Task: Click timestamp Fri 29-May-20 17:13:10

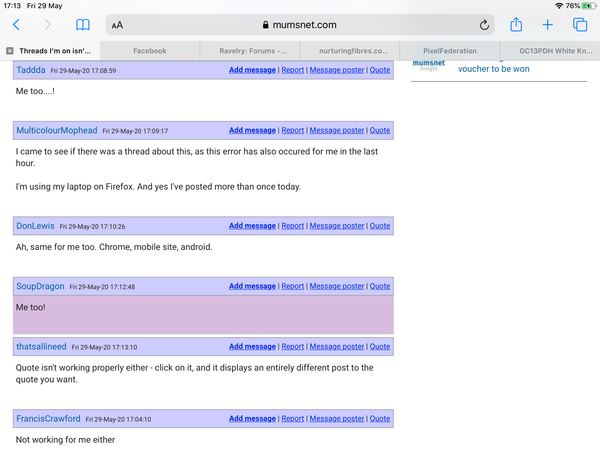Action: click(x=104, y=347)
